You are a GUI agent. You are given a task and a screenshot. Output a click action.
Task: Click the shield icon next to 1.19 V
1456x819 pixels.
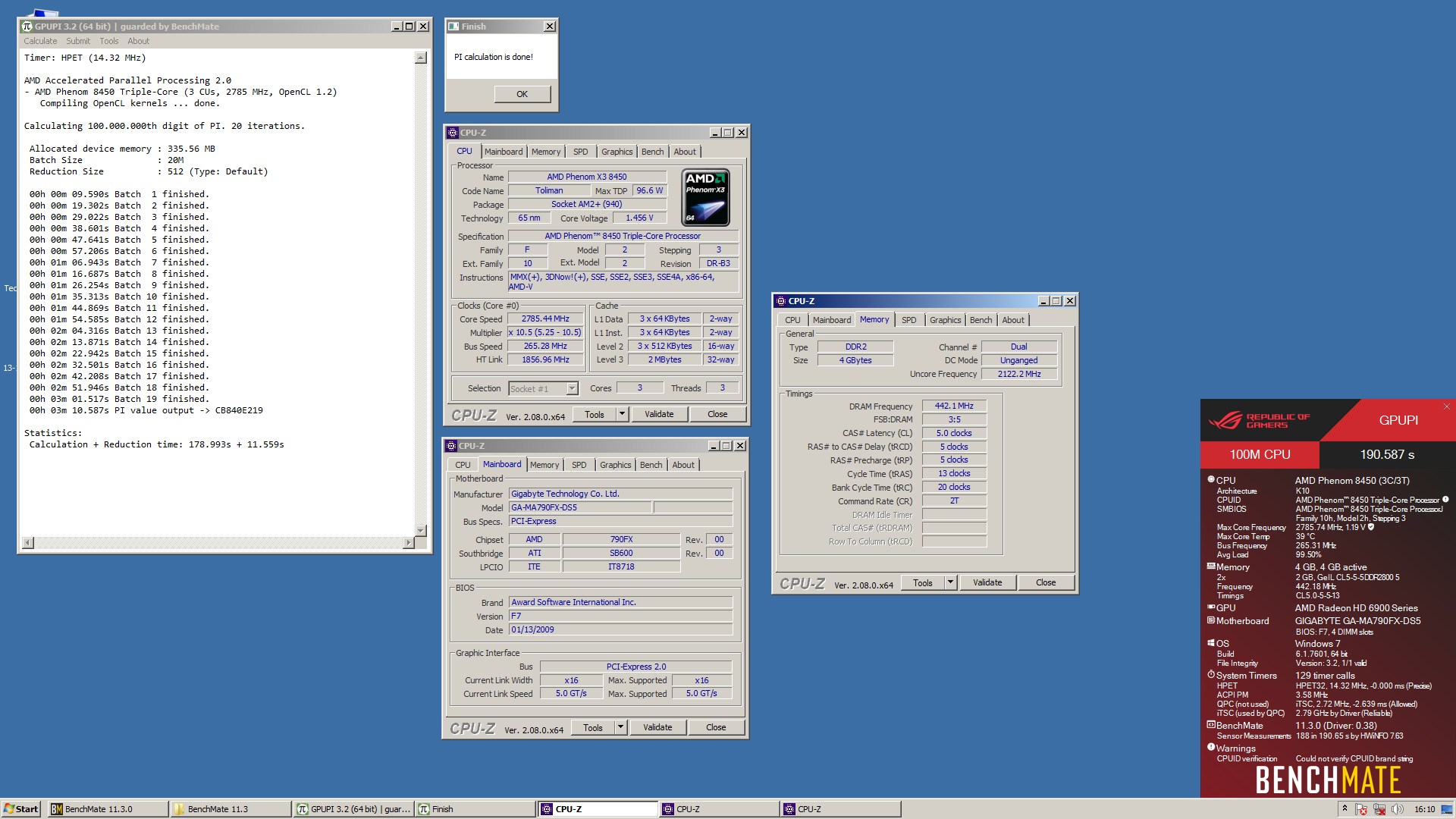tap(1370, 526)
